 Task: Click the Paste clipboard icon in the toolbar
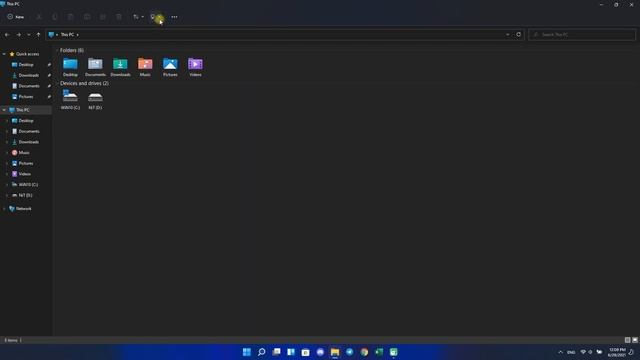coord(71,17)
